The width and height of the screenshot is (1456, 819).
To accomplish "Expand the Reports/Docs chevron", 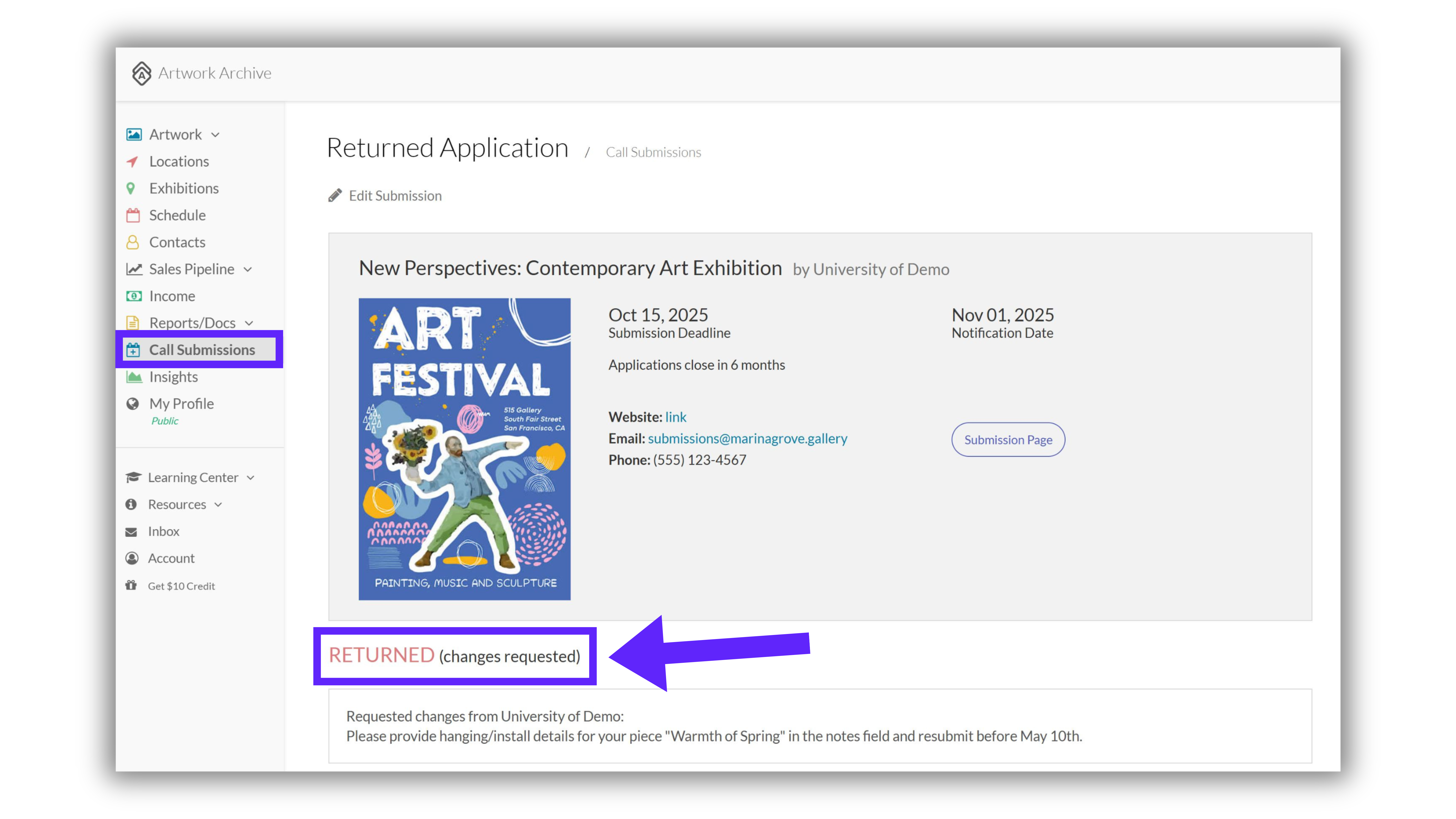I will 249,323.
